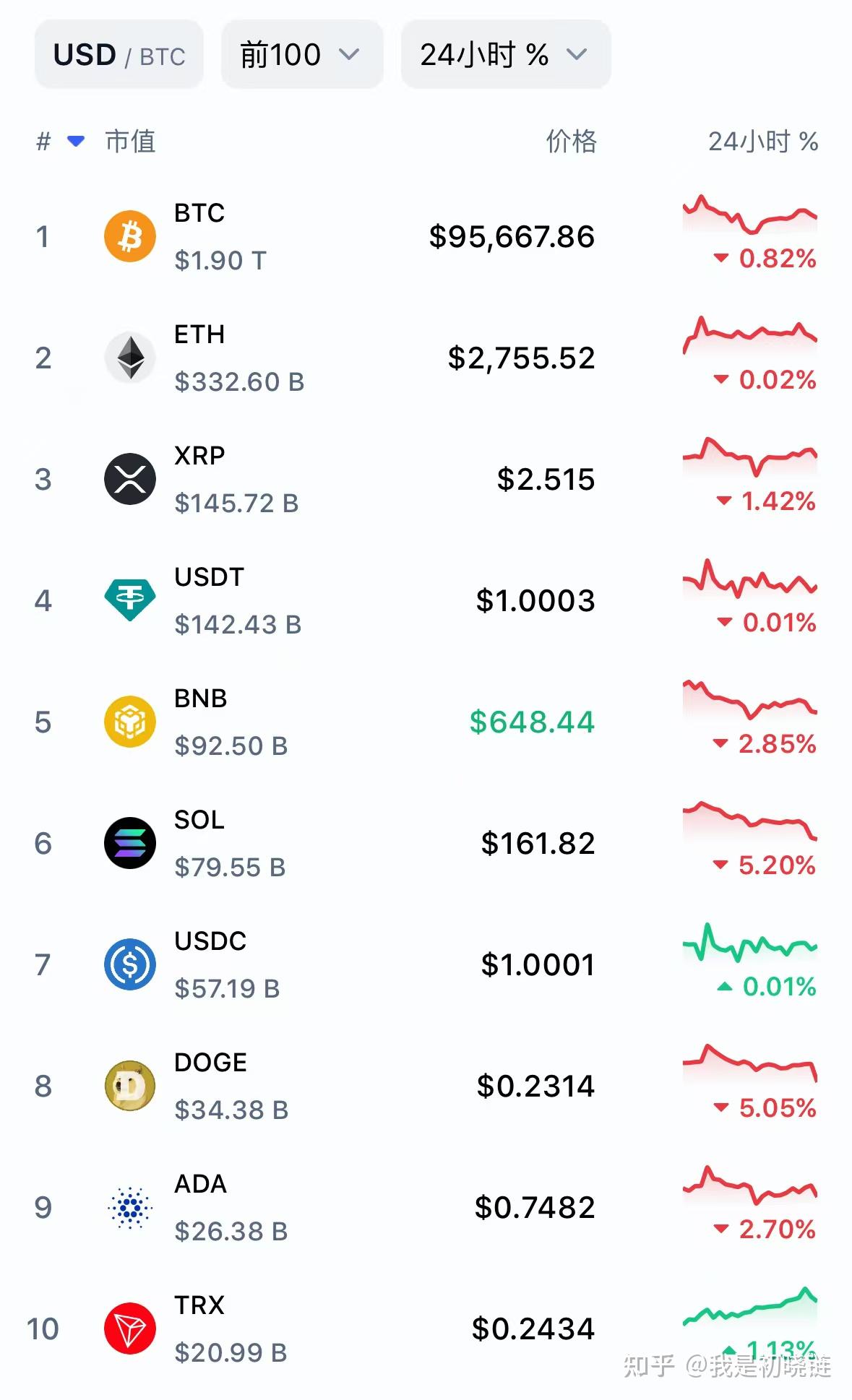This screenshot has height=1400, width=852.
Task: Sort by 24小时 % column header
Action: [x=763, y=141]
